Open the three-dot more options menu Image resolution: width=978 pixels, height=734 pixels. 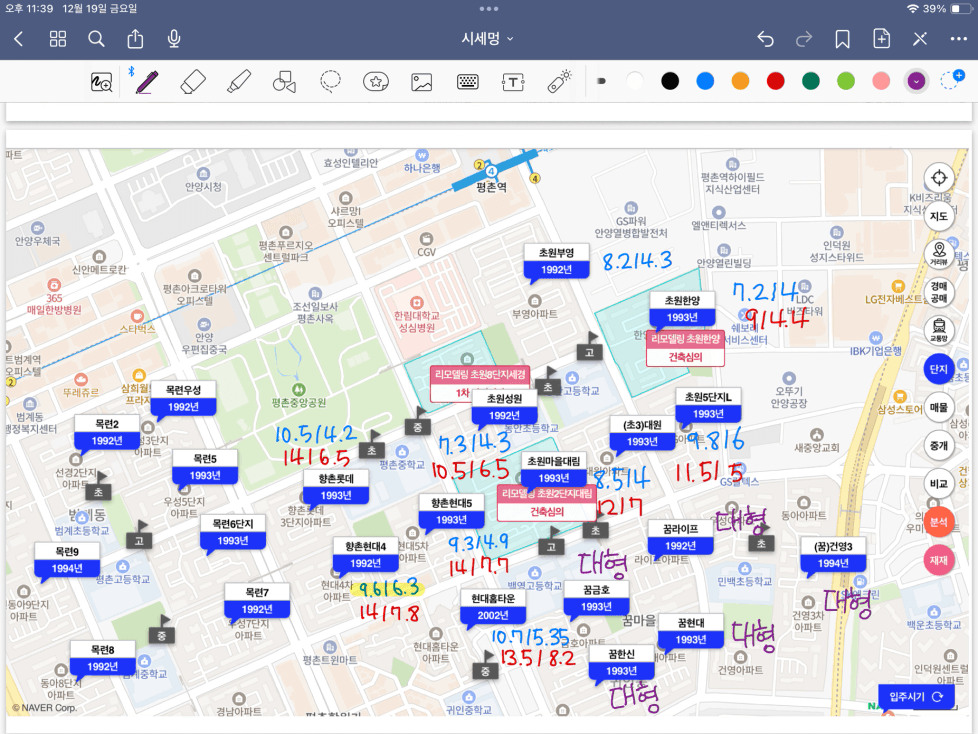point(958,39)
